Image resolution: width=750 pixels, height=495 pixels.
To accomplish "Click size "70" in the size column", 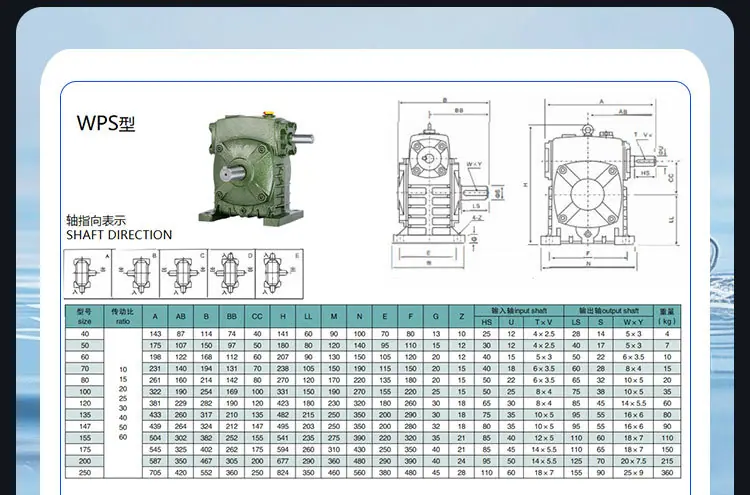I will [x=85, y=369].
